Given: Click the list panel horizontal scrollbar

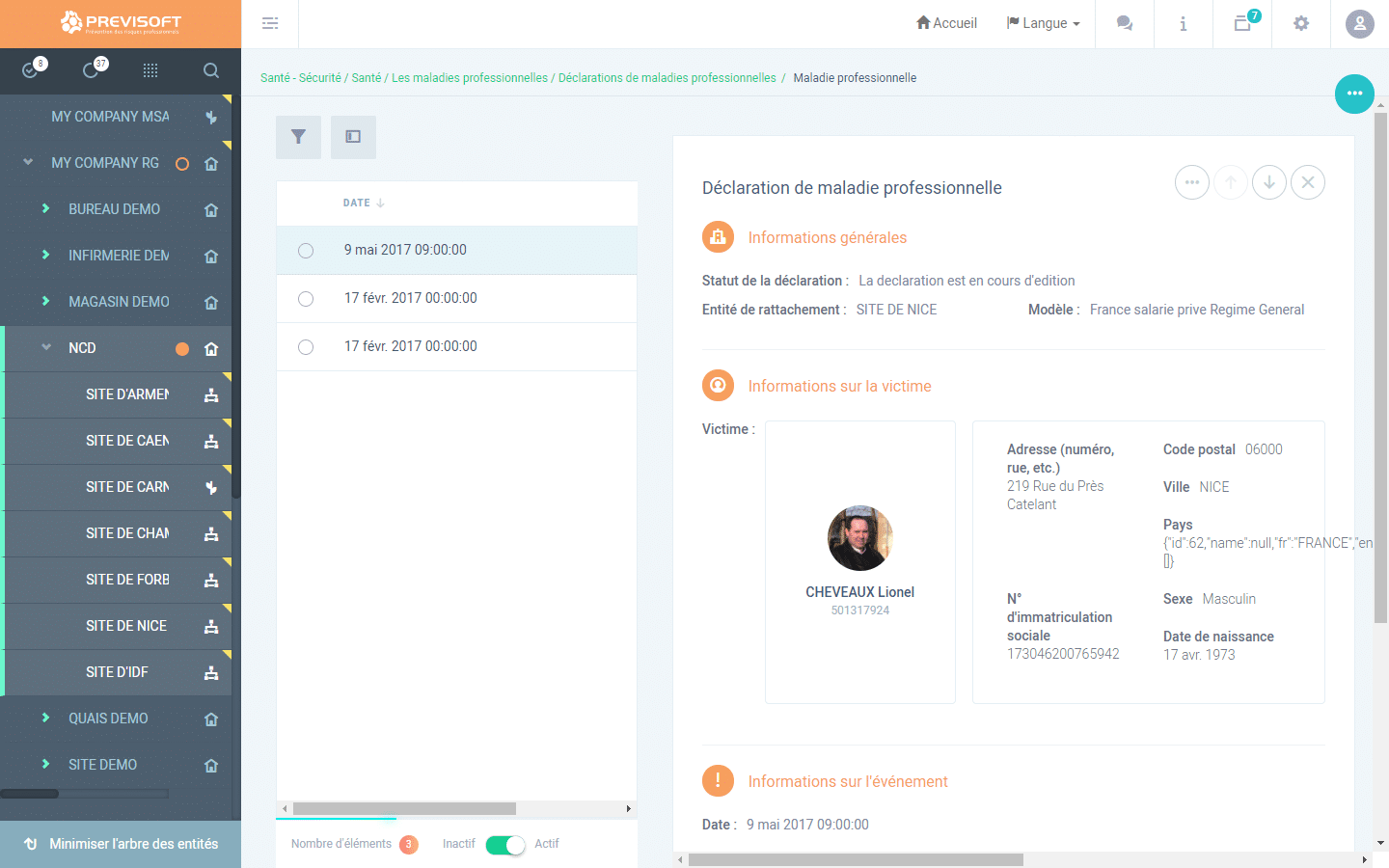Looking at the screenshot, I should pos(404,809).
